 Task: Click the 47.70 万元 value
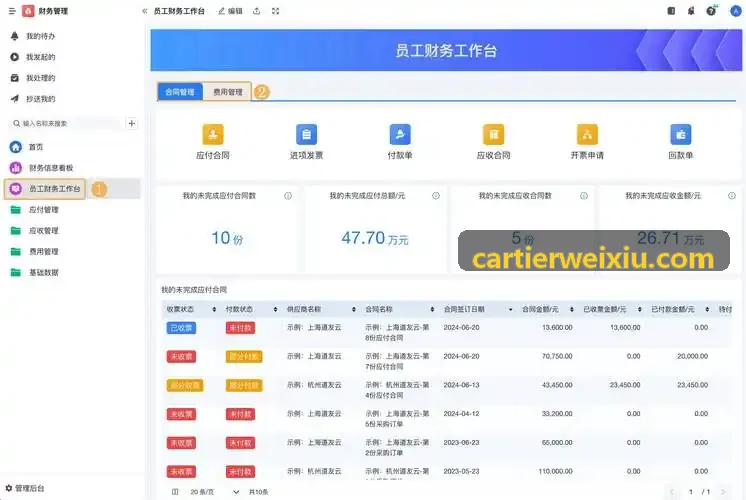[x=374, y=238]
